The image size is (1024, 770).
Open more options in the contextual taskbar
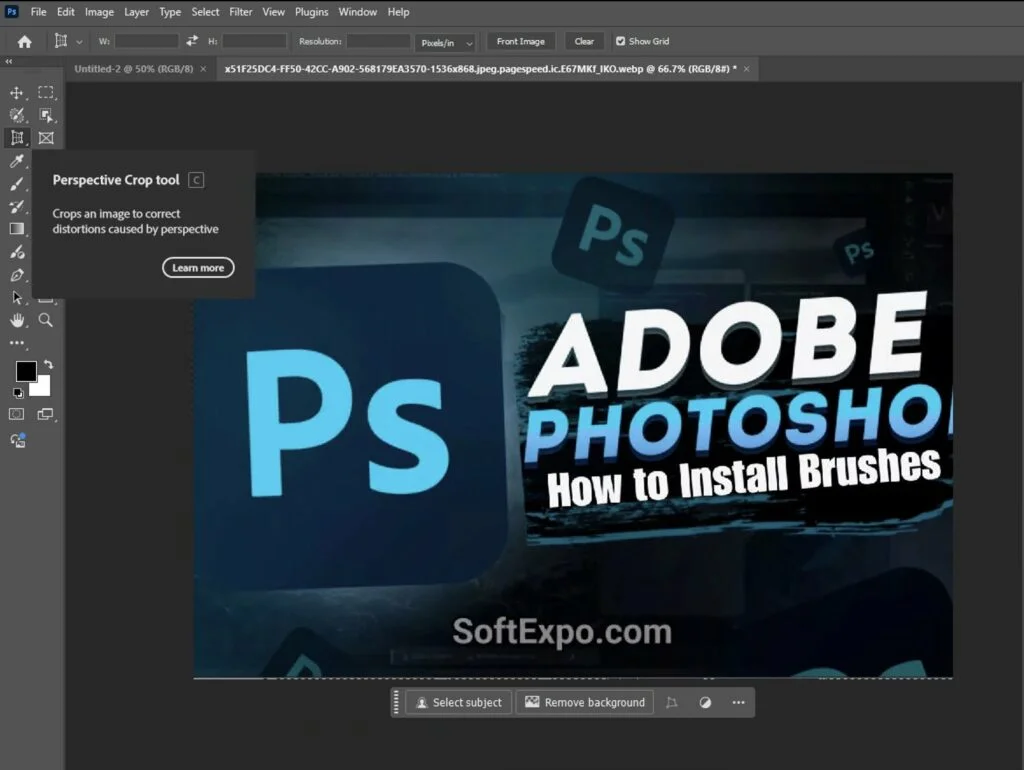(x=738, y=702)
